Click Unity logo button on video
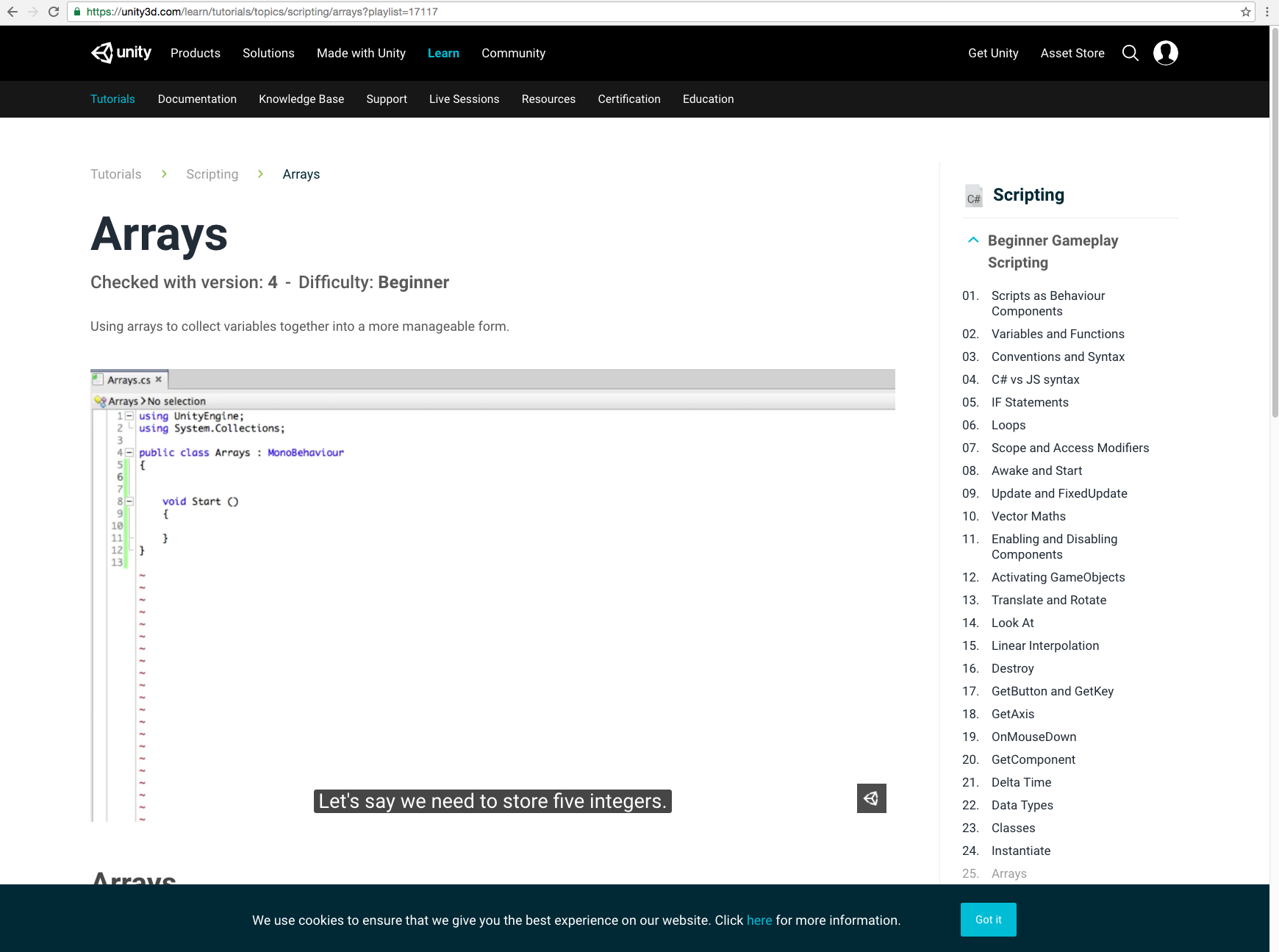Viewport: 1279px width, 952px height. click(x=872, y=798)
